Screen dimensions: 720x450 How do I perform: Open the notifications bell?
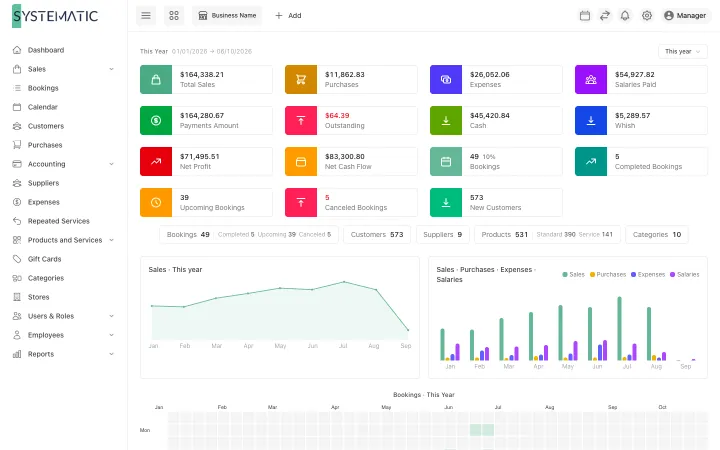[625, 16]
